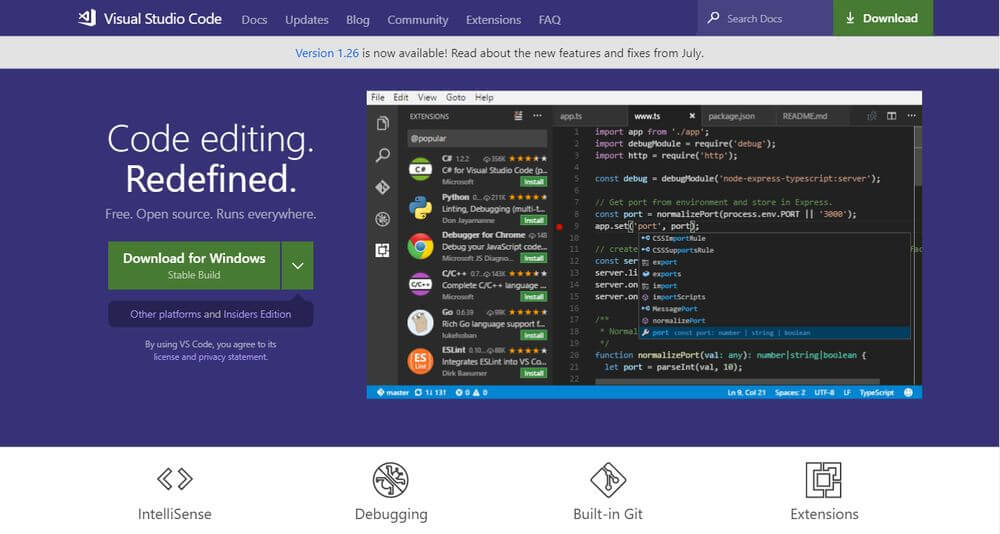Image resolution: width=1000 pixels, height=534 pixels.
Task: Click the Extensions feature icon
Action: coord(823,480)
